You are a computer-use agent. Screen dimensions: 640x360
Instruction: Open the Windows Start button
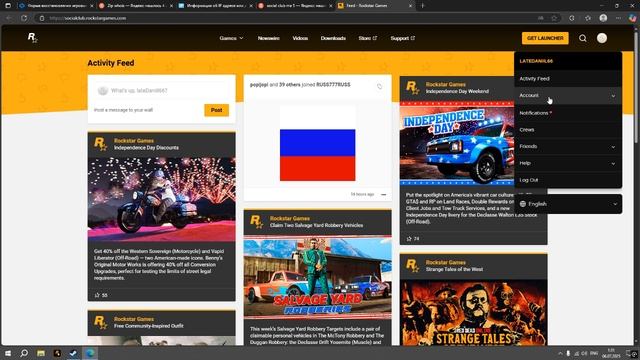click(8, 353)
